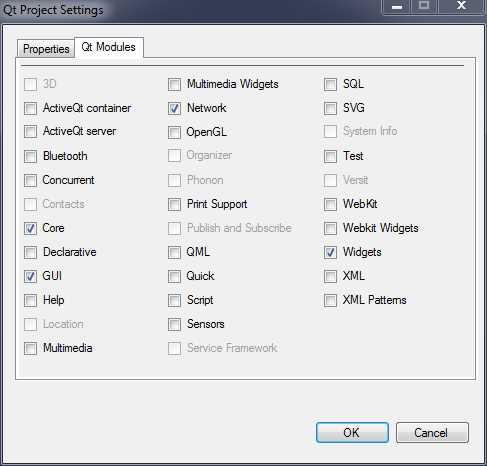487x466 pixels.
Task: Enable the OpenGL module
Action: point(174,132)
